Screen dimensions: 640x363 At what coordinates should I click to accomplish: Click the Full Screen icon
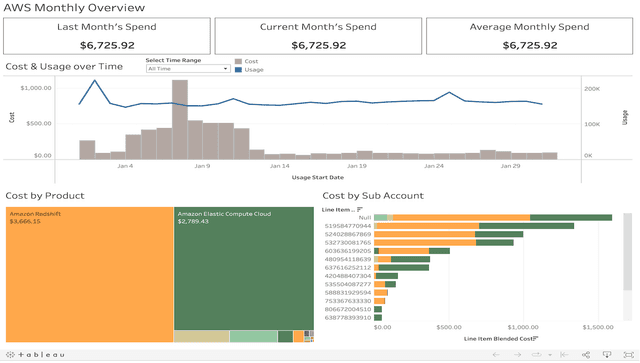(x=629, y=354)
